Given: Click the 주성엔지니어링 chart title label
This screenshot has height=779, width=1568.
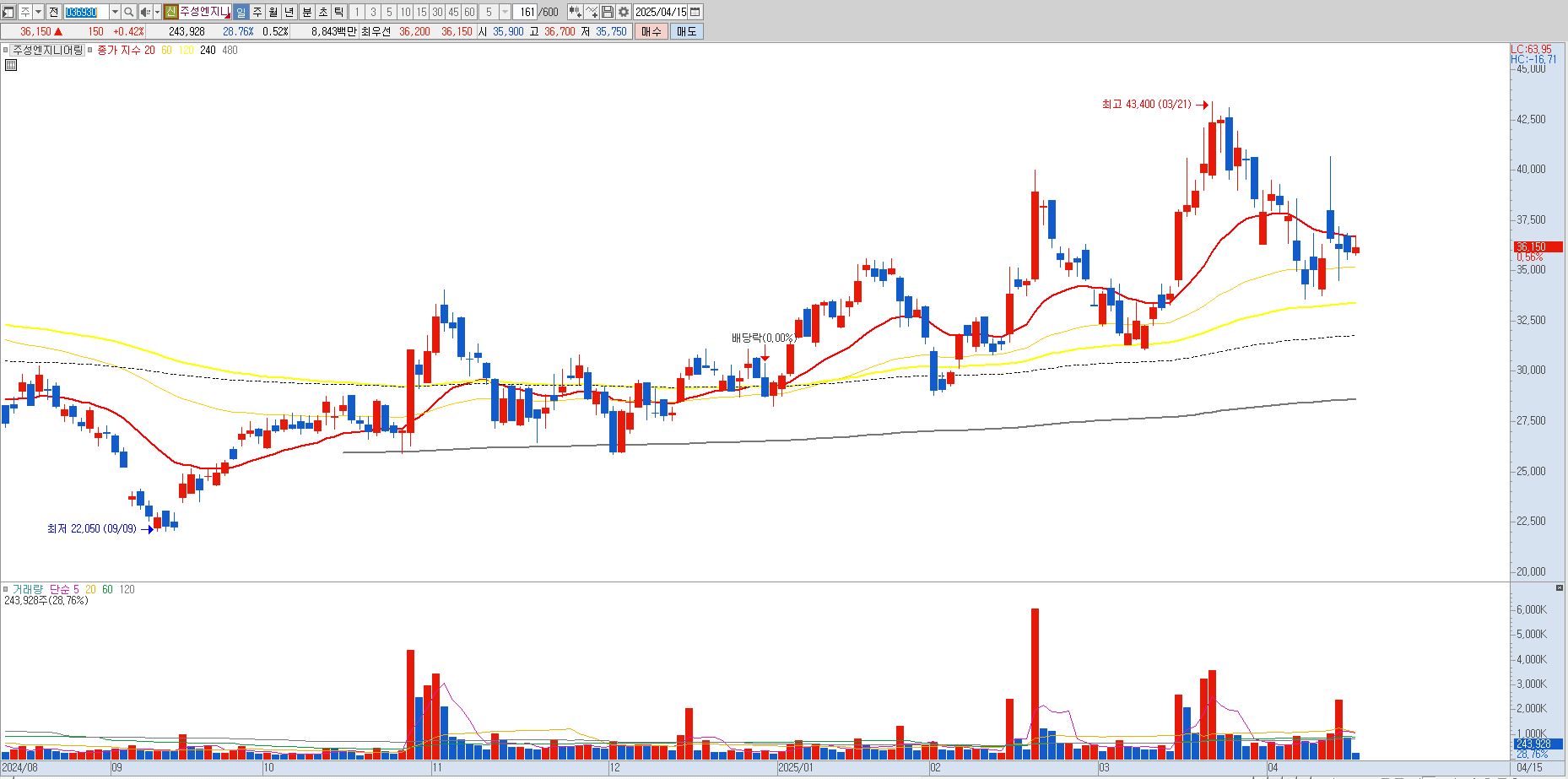Looking at the screenshot, I should pos(48,51).
